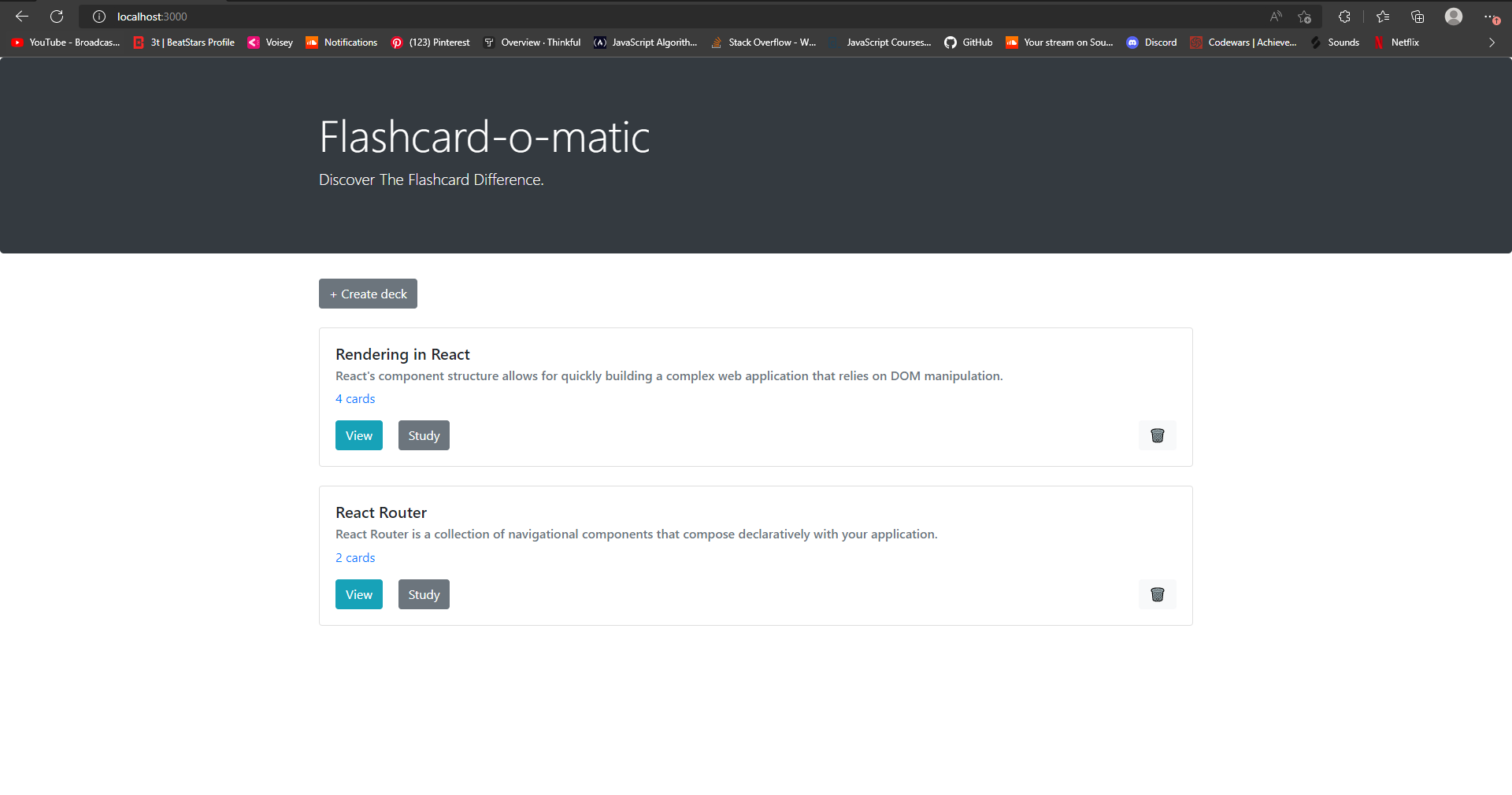
Task: Expand the overflowing bookmarks bar chevron
Action: [1492, 43]
